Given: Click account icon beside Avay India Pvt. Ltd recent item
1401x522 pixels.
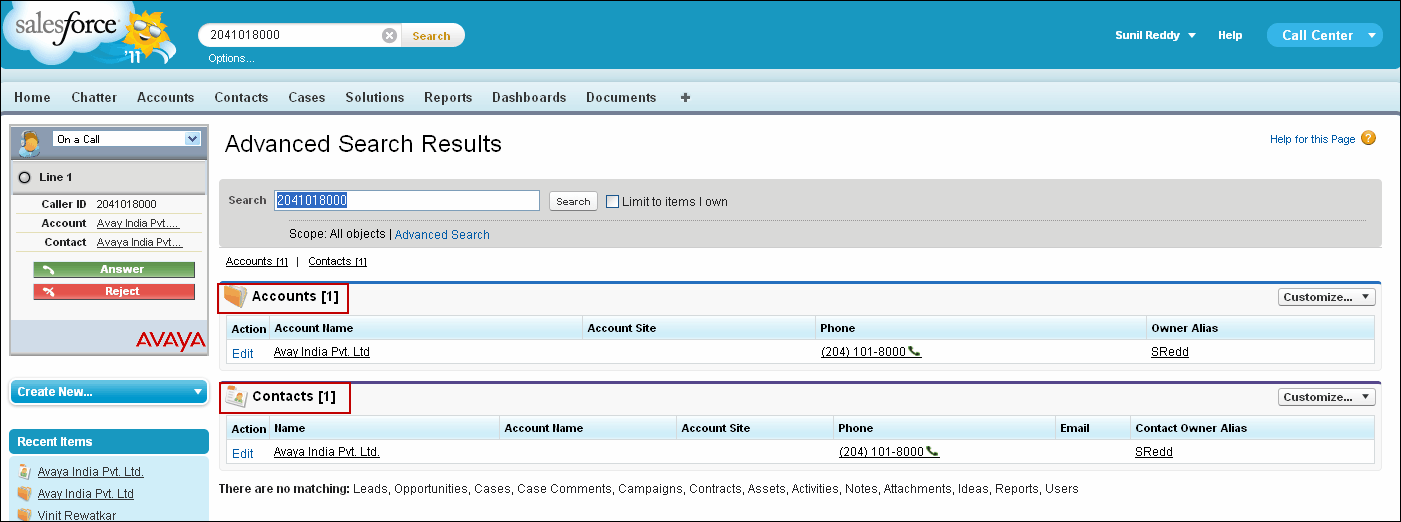Looking at the screenshot, I should click(25, 494).
